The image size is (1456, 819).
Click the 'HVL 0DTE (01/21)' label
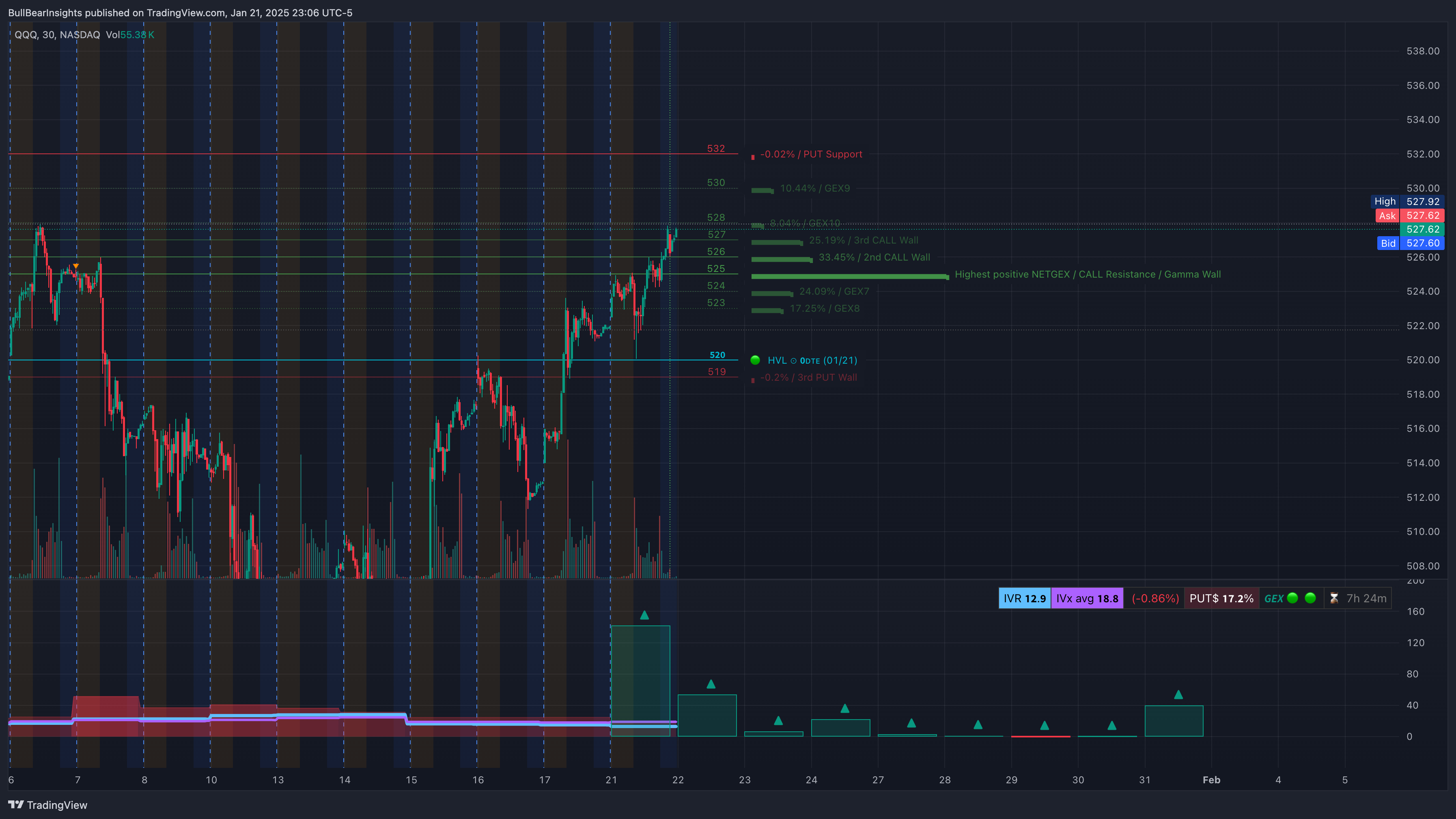tap(812, 360)
